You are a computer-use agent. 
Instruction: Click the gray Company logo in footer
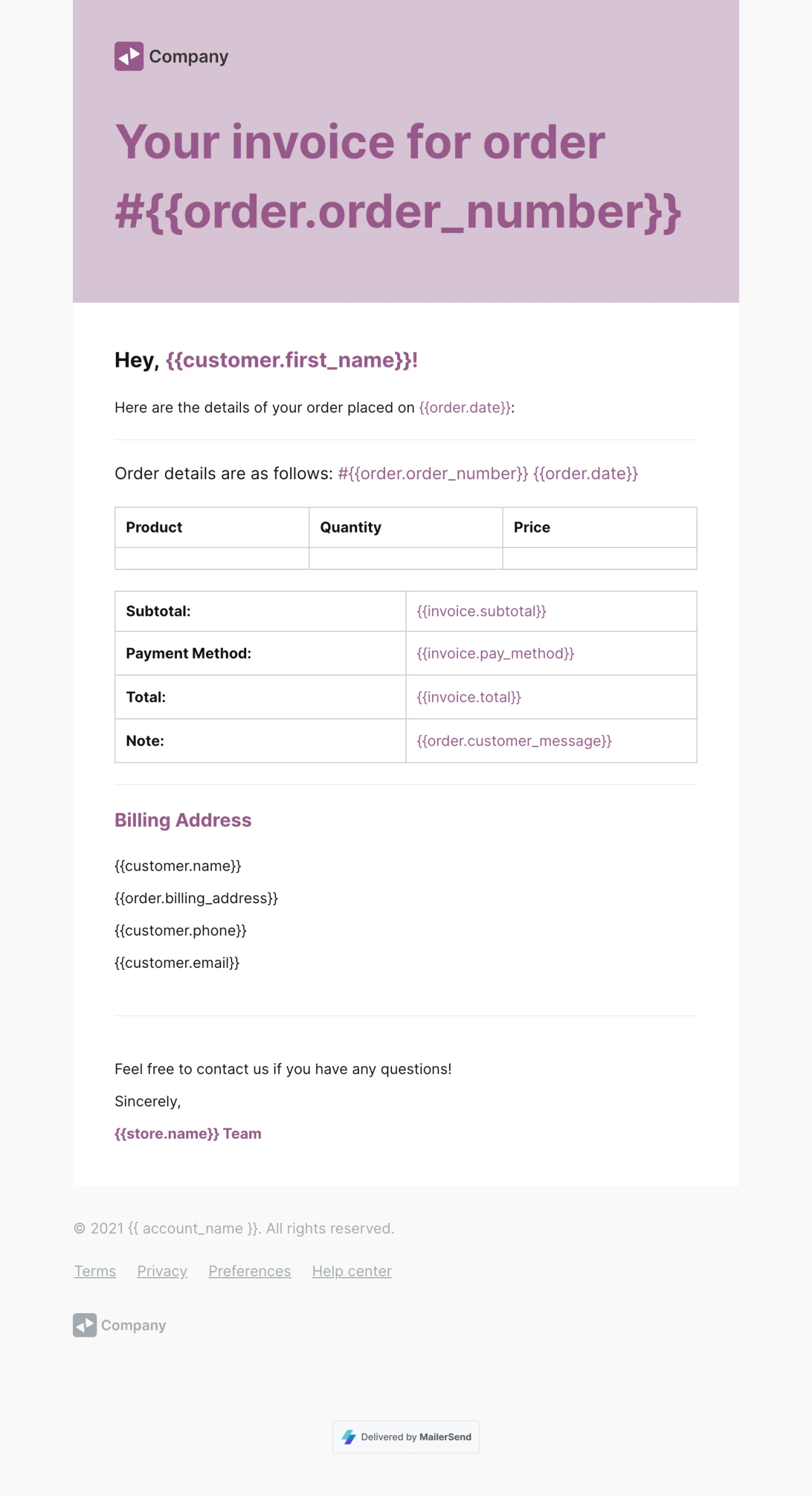click(x=119, y=1325)
